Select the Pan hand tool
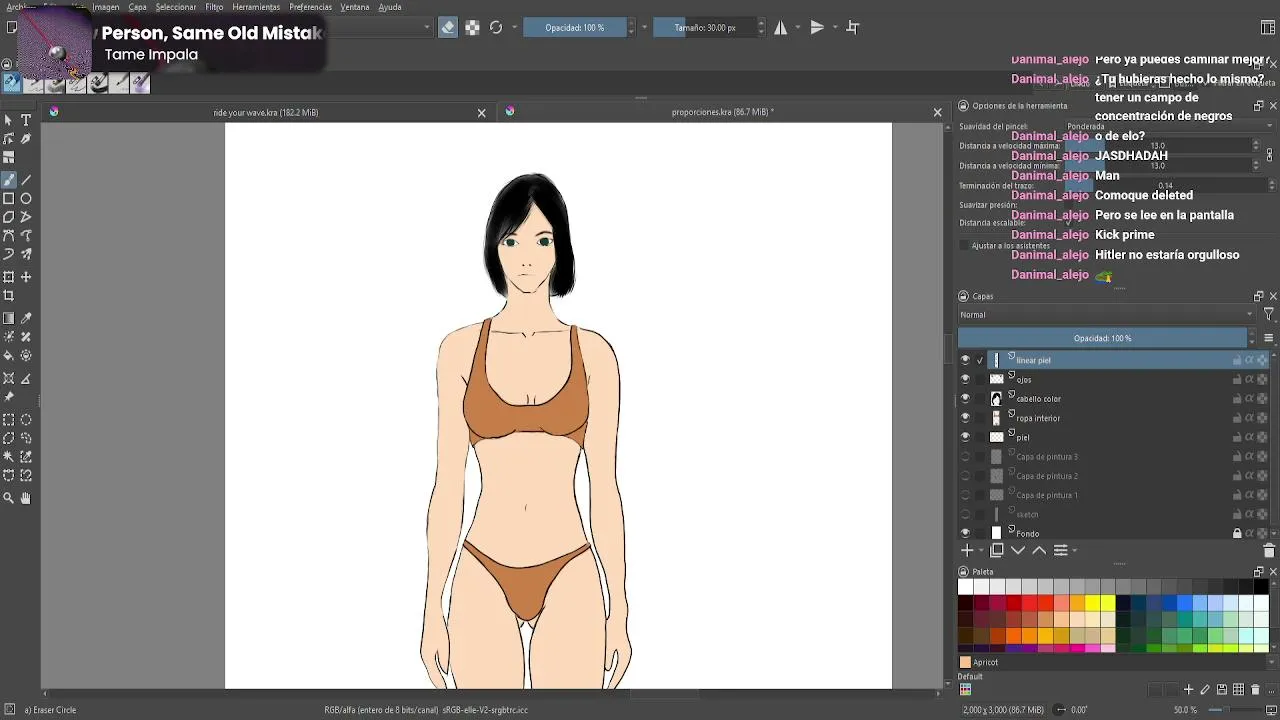 (26, 498)
